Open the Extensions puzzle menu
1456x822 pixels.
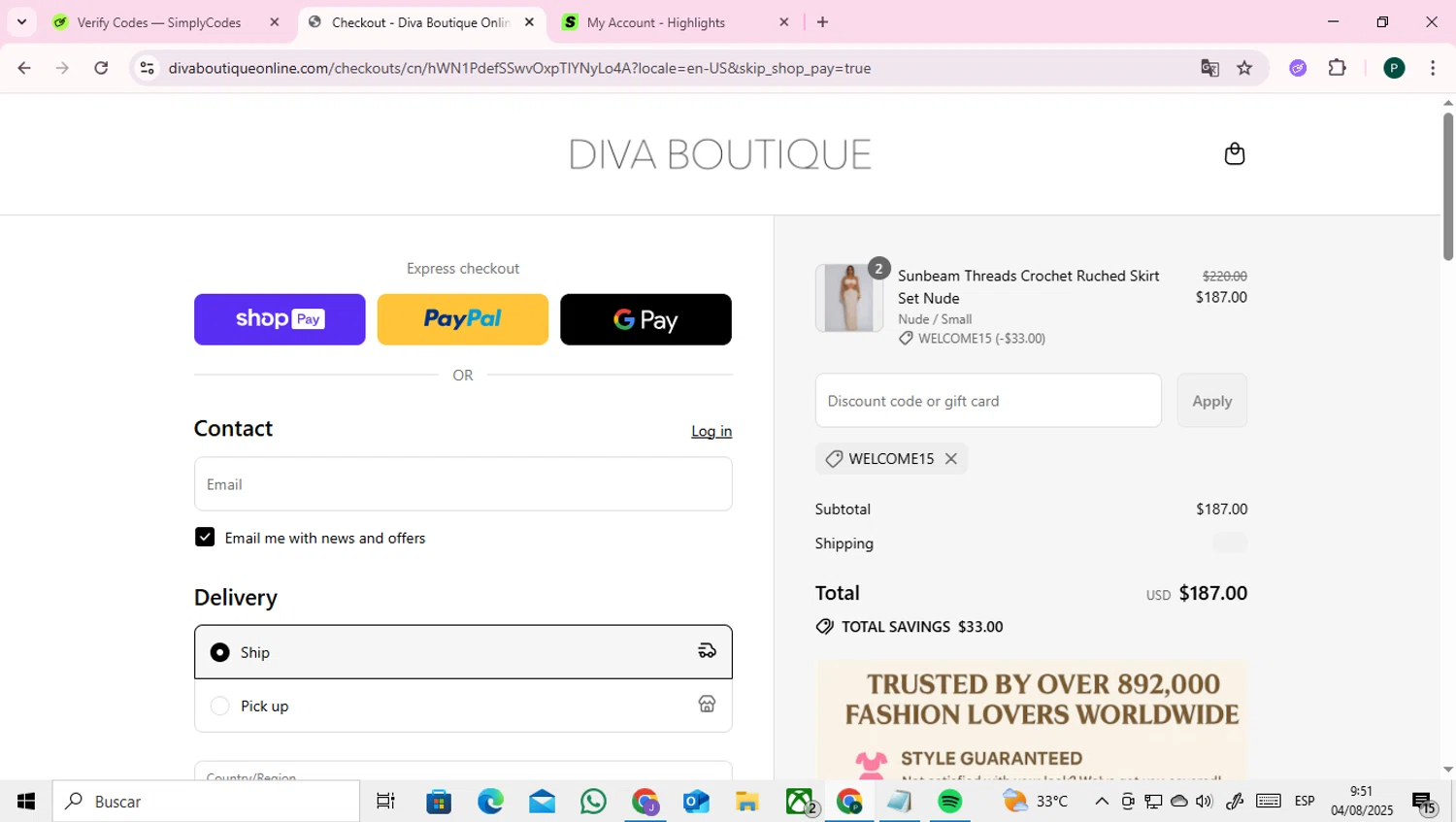coord(1337,68)
